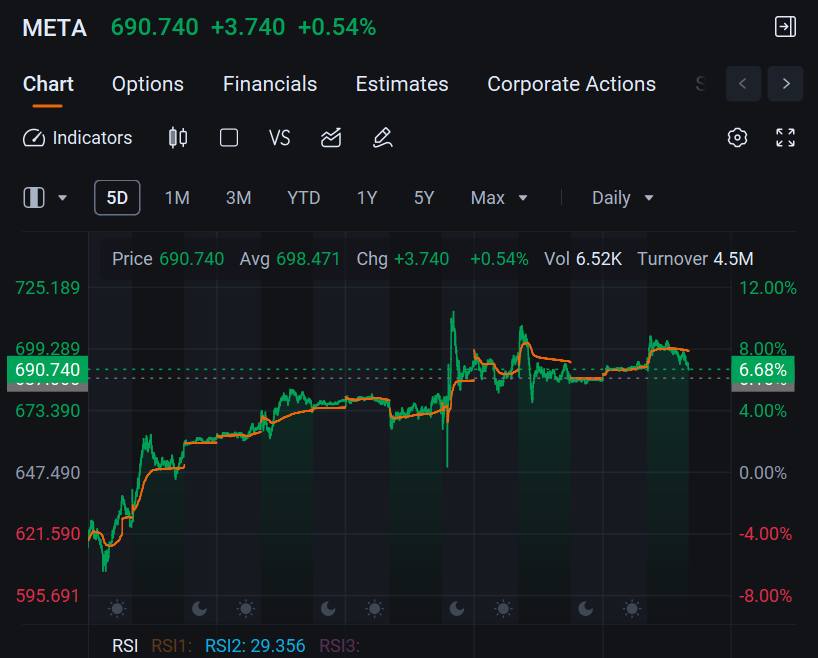
Task: Click the split layout icon
Action: coord(34,198)
